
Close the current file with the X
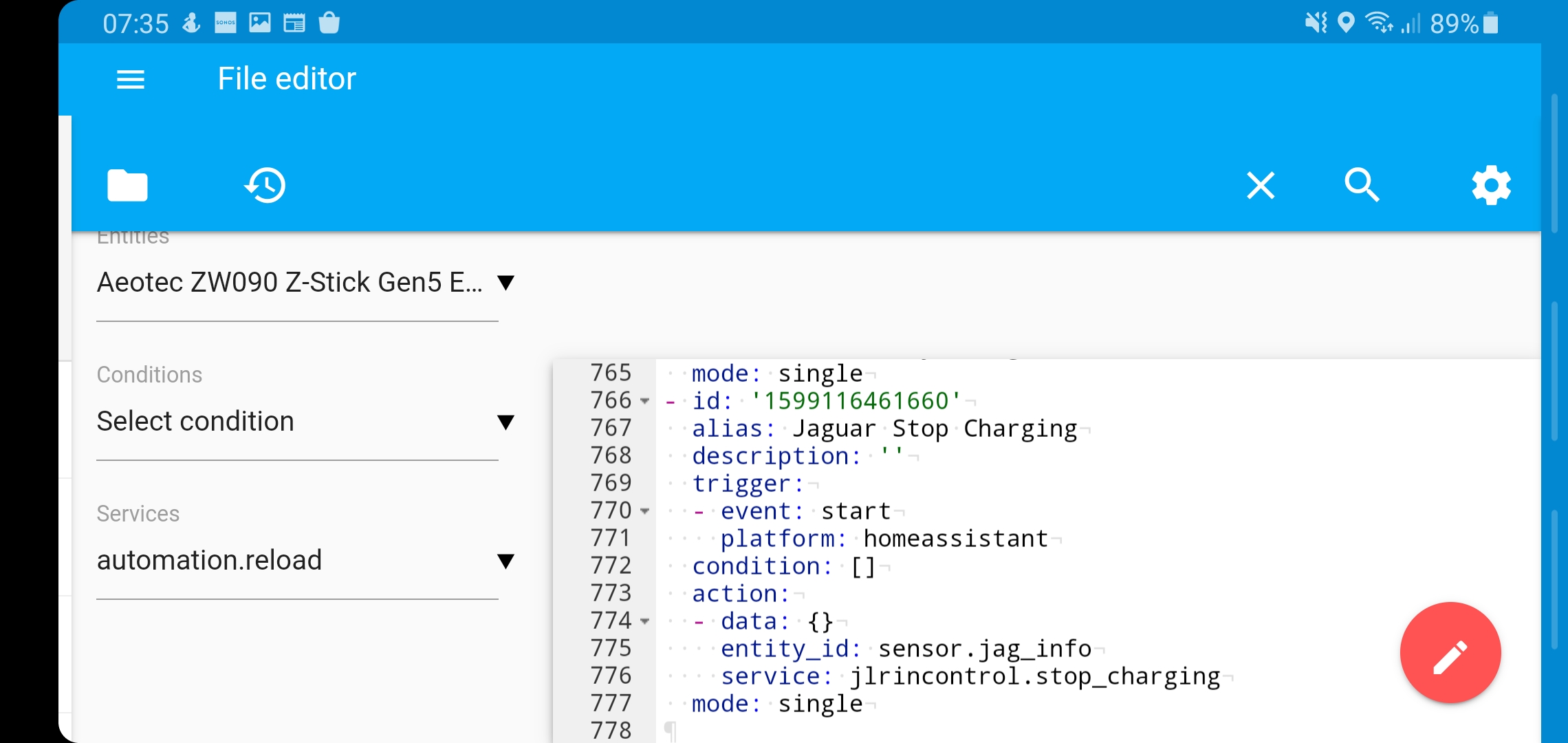pos(1261,185)
